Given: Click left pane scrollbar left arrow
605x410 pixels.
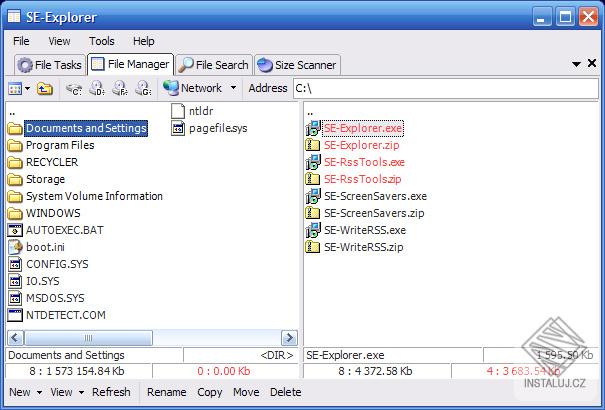Looking at the screenshot, I should coord(15,338).
